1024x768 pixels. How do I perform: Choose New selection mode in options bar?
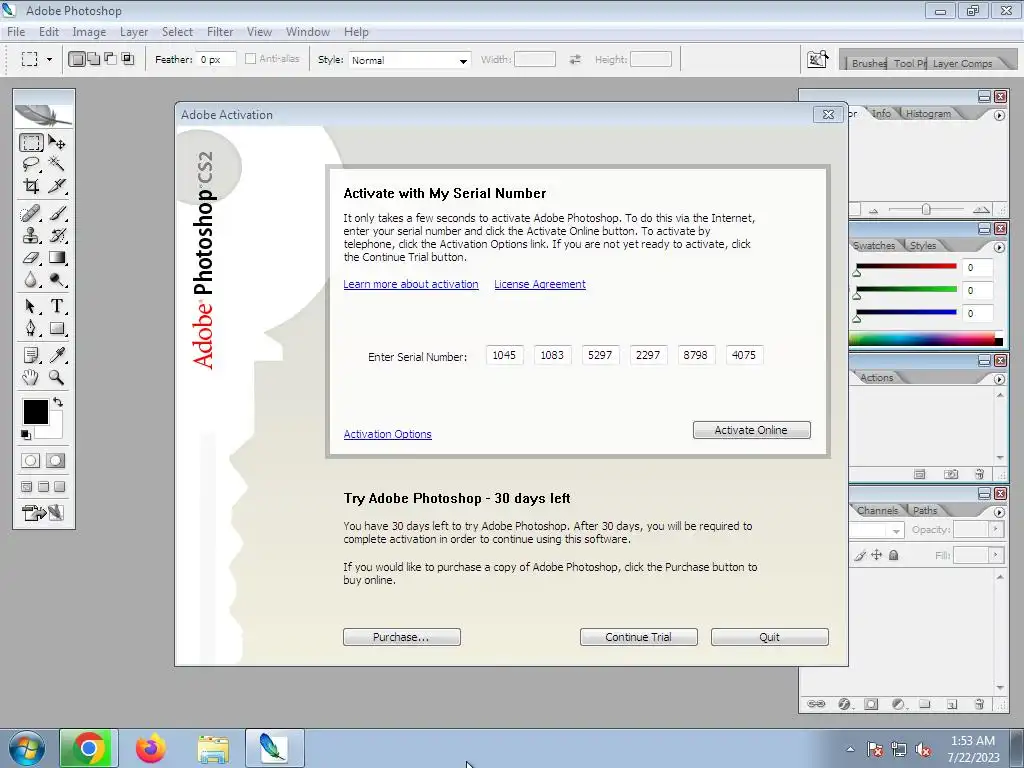(76, 59)
